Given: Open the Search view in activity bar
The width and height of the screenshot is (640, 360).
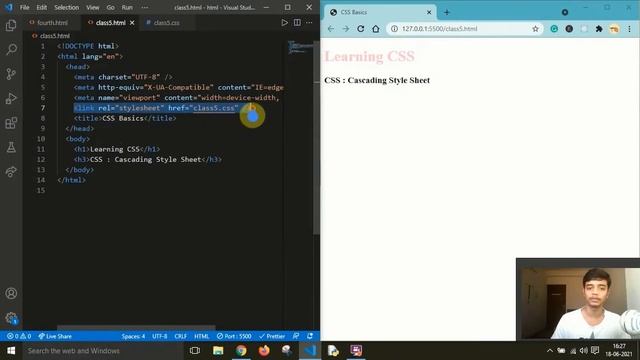Looking at the screenshot, I should (x=11, y=49).
